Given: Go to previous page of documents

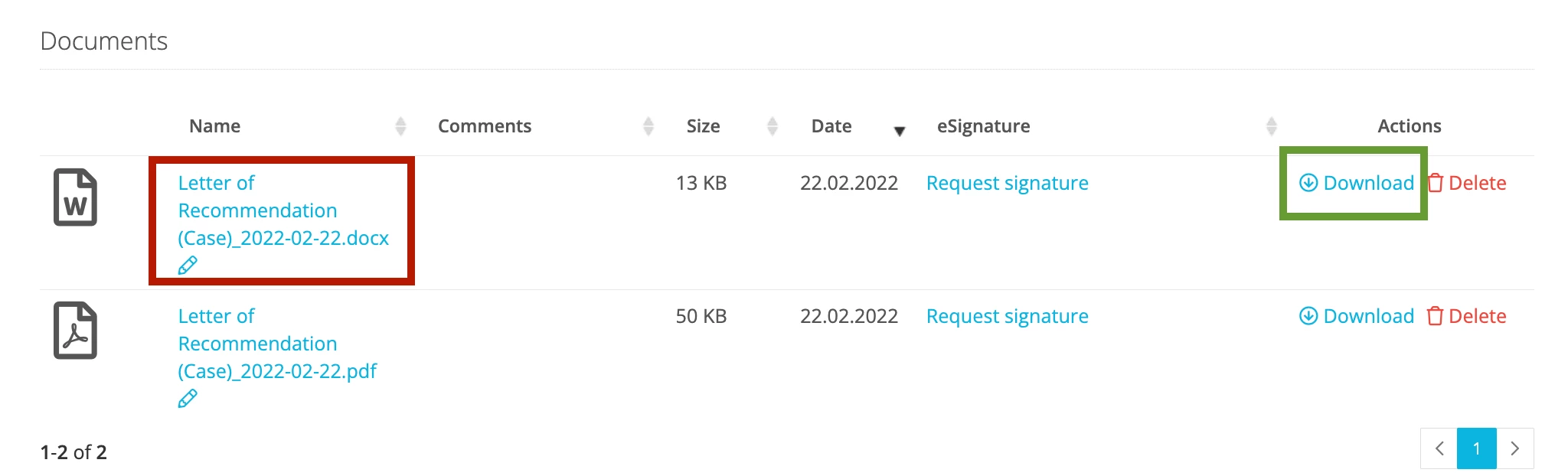Looking at the screenshot, I should coord(1439,448).
